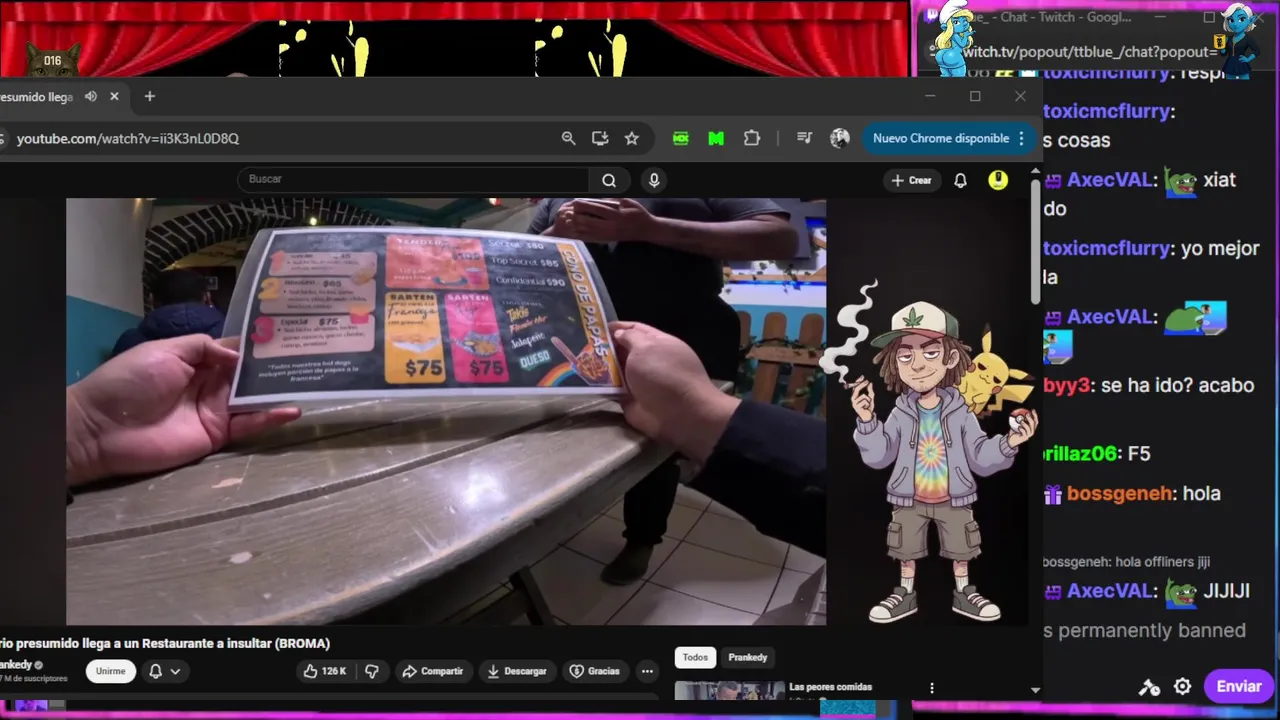Click the Descargar download button
Viewport: 1280px width, 720px height.
517,671
